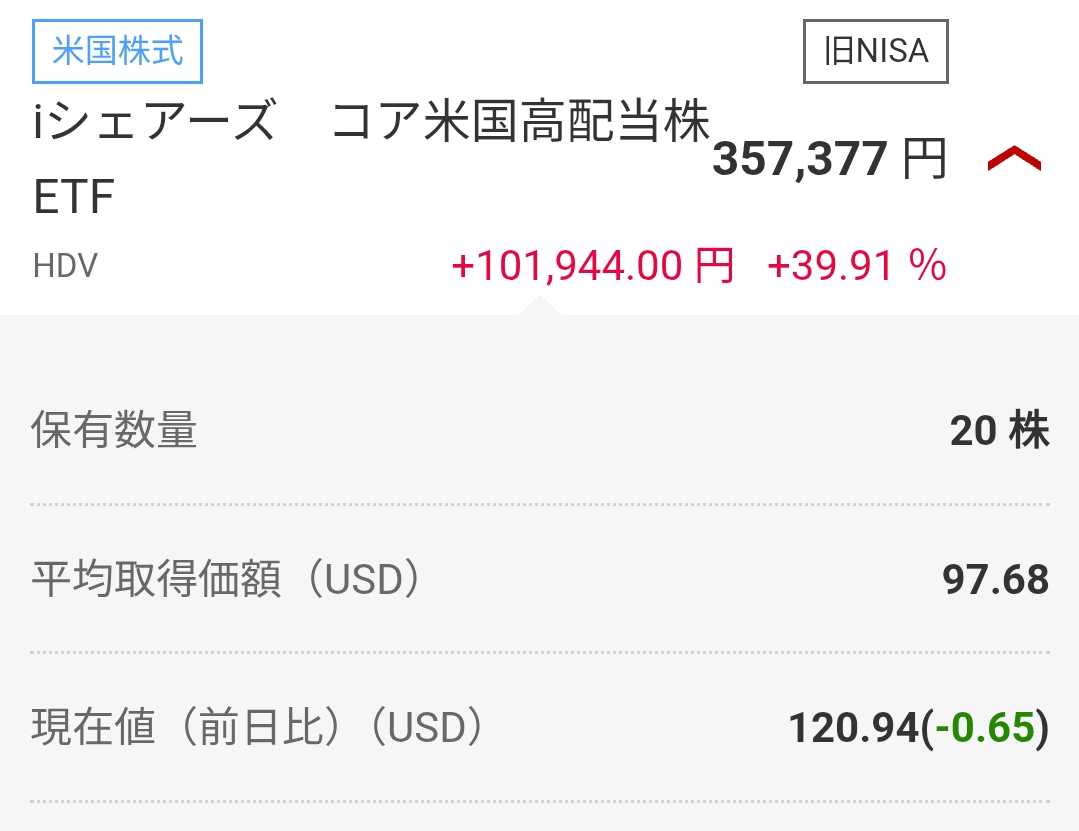Tap the 米国株式 category tag

coord(117,51)
